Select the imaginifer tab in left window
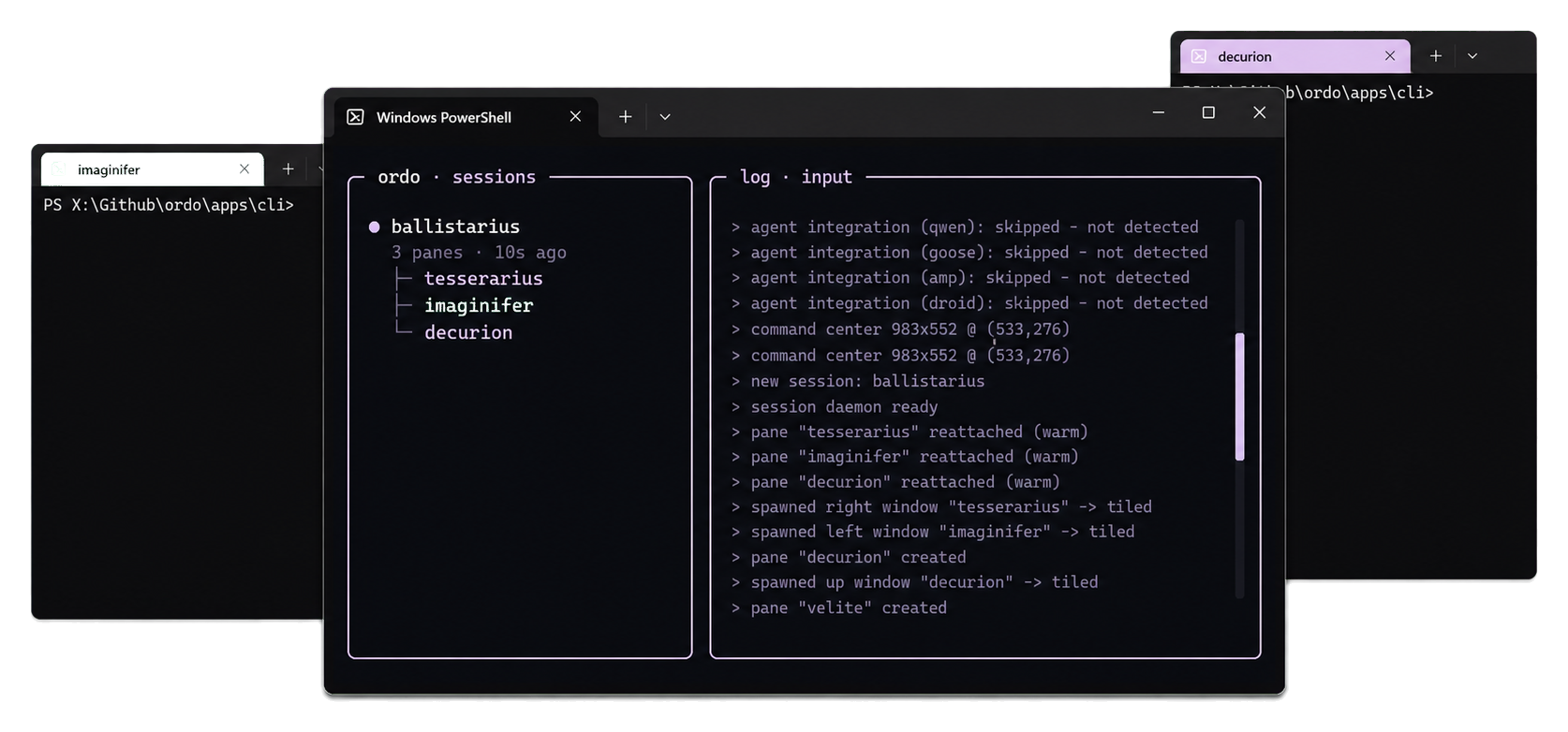1568x732 pixels. point(153,169)
